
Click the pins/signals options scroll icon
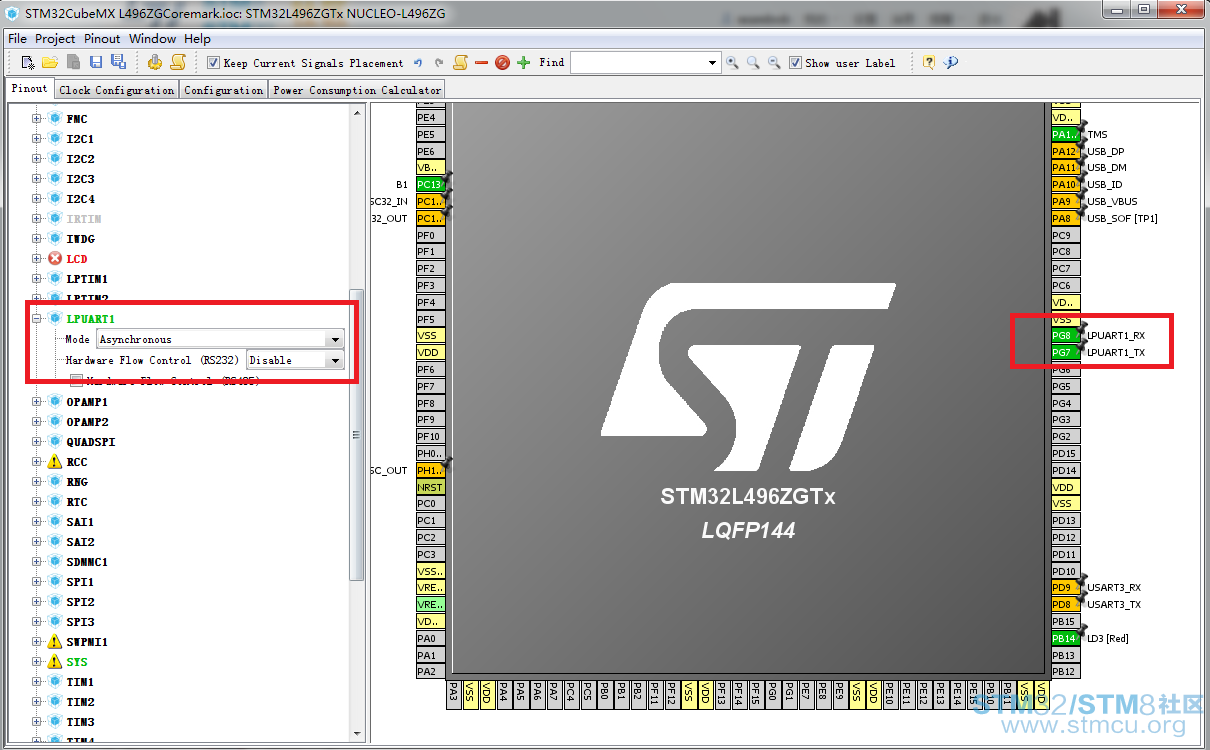pos(460,62)
